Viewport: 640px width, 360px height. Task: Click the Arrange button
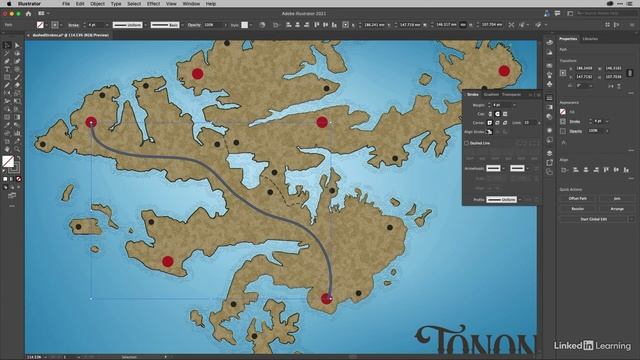pyautogui.click(x=617, y=209)
